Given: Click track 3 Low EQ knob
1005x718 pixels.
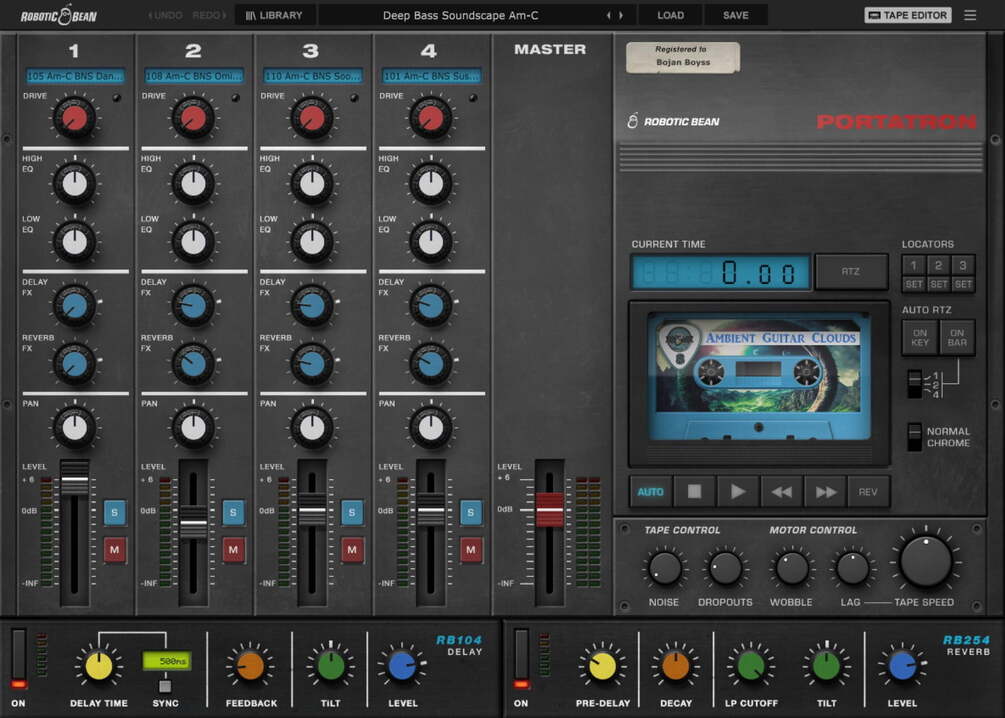Looking at the screenshot, I should pos(312,242).
